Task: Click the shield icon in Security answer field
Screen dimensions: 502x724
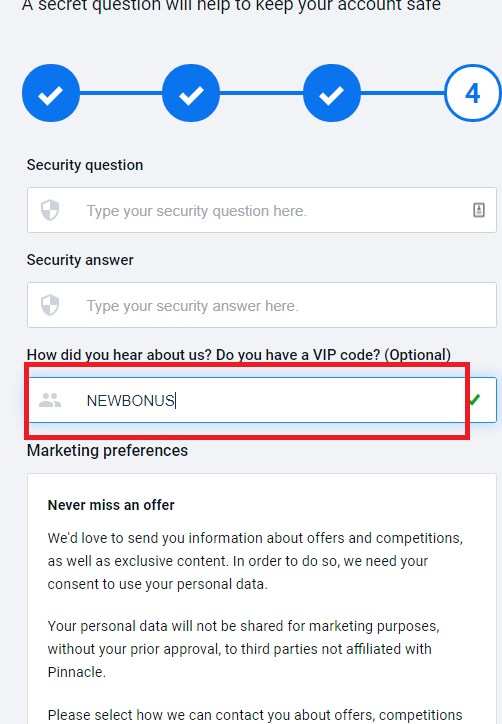Action: tap(50, 305)
